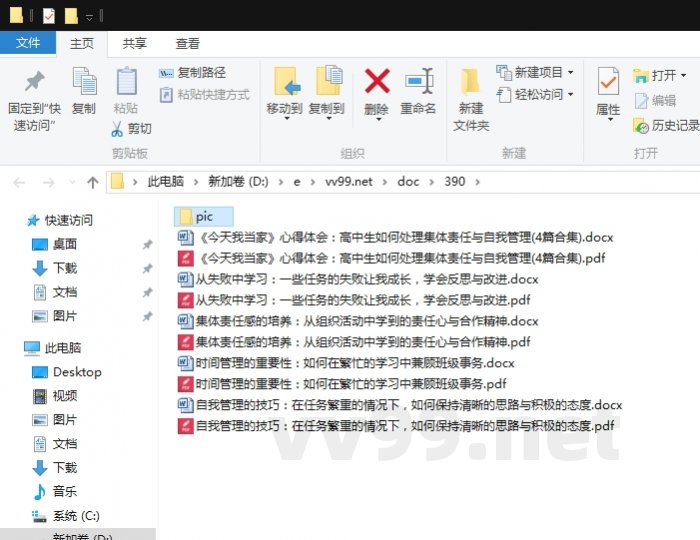Image resolution: width=700 pixels, height=540 pixels.
Task: Select the pic folder
Action: (x=204, y=217)
